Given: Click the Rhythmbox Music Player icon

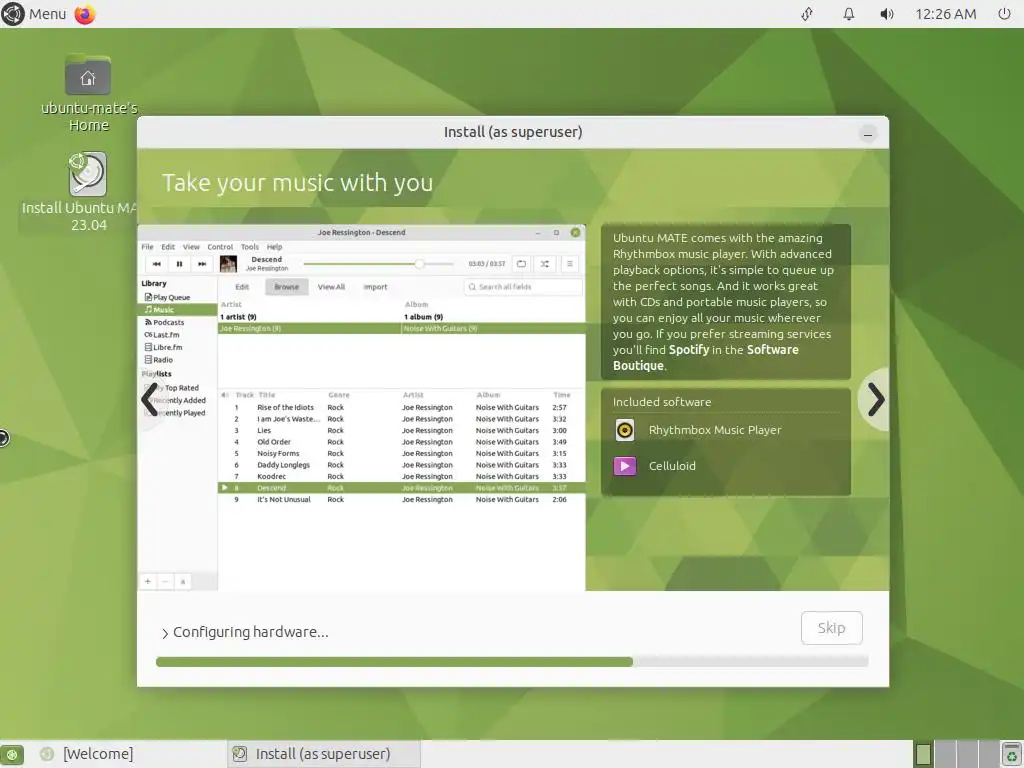Looking at the screenshot, I should click(625, 430).
